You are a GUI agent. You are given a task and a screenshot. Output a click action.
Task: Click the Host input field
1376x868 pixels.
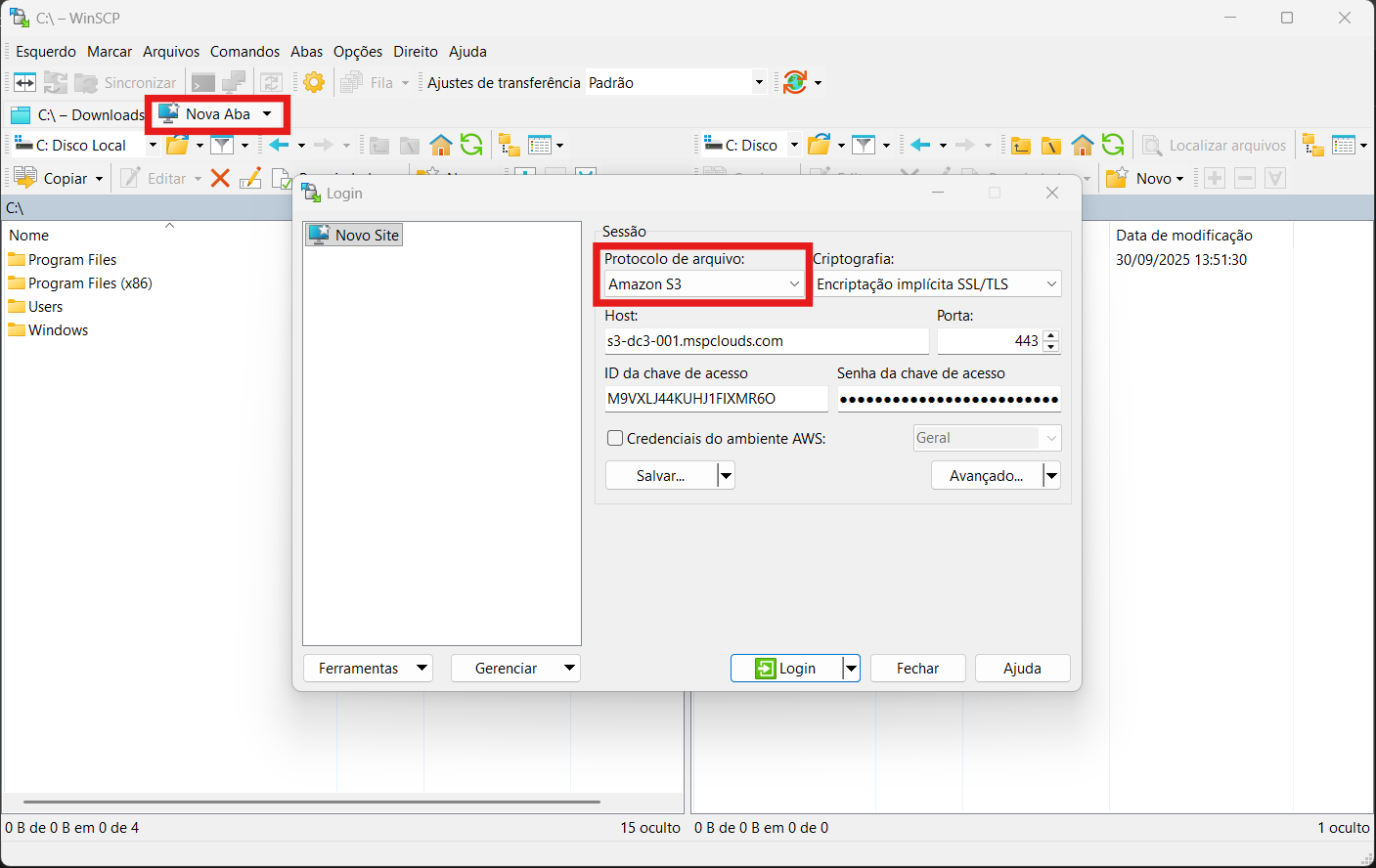tap(766, 341)
